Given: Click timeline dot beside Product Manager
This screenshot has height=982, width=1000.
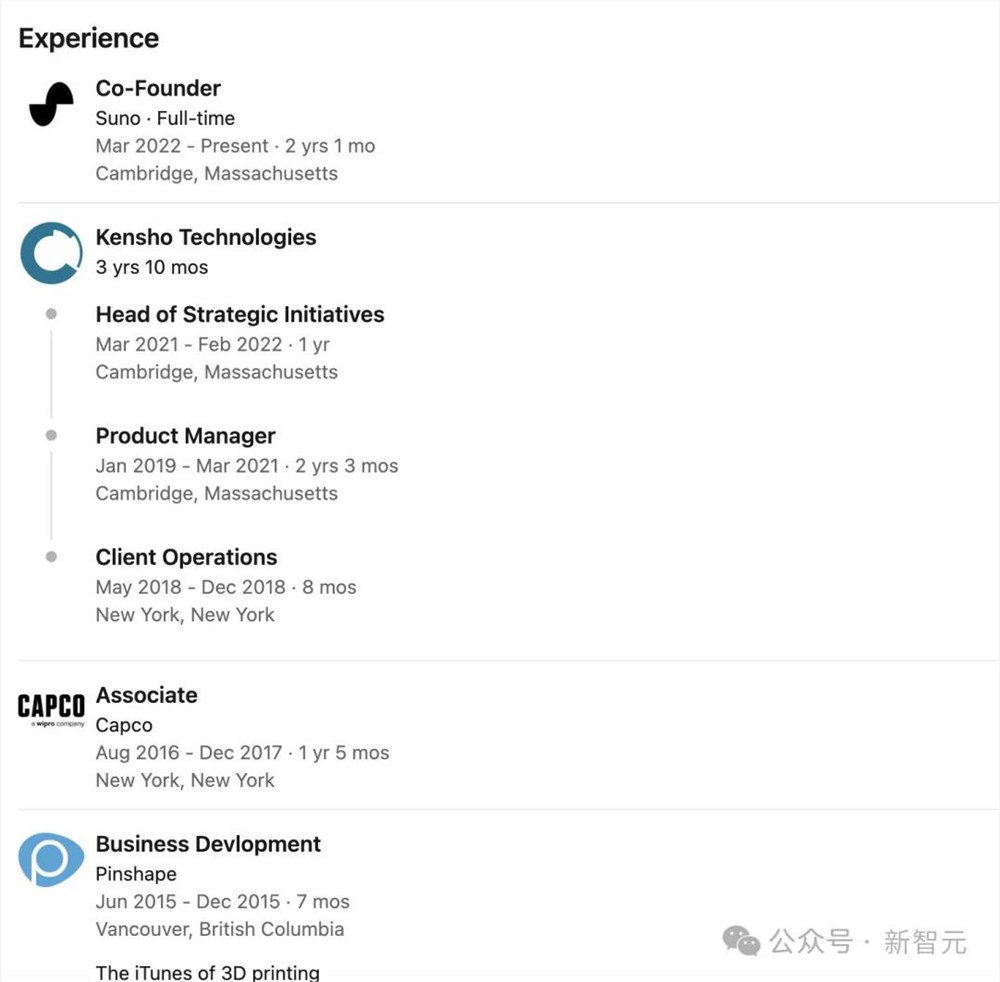Looking at the screenshot, I should 51,436.
